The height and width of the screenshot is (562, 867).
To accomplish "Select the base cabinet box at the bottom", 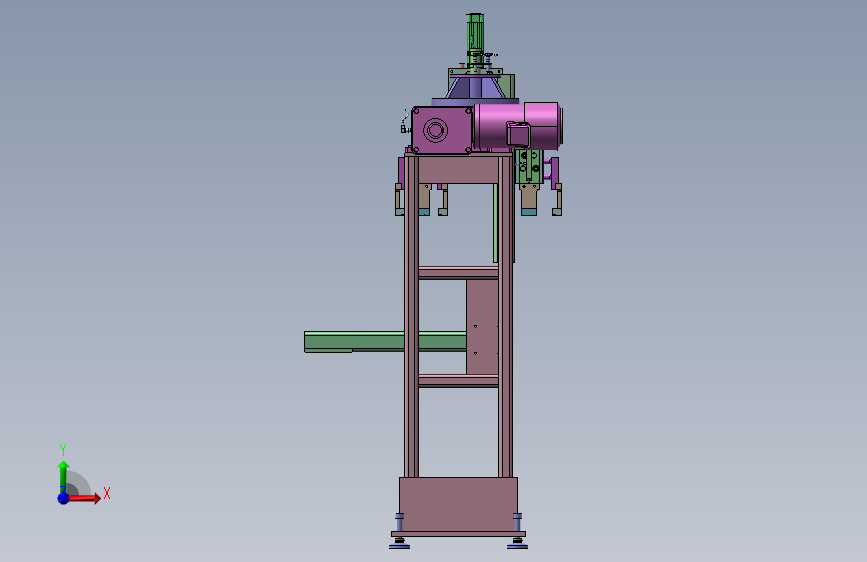I will [458, 504].
